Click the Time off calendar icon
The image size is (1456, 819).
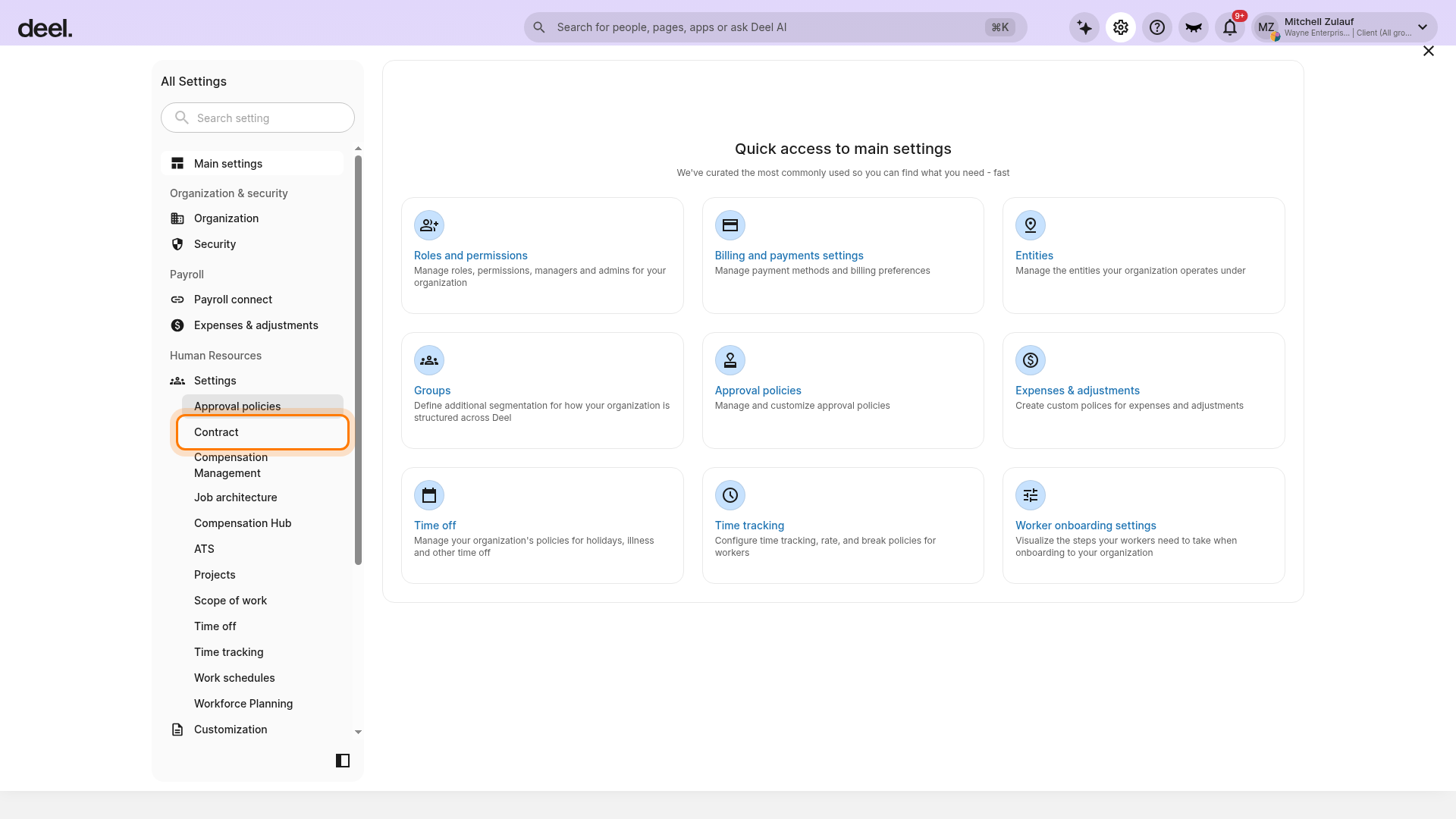[x=429, y=495]
